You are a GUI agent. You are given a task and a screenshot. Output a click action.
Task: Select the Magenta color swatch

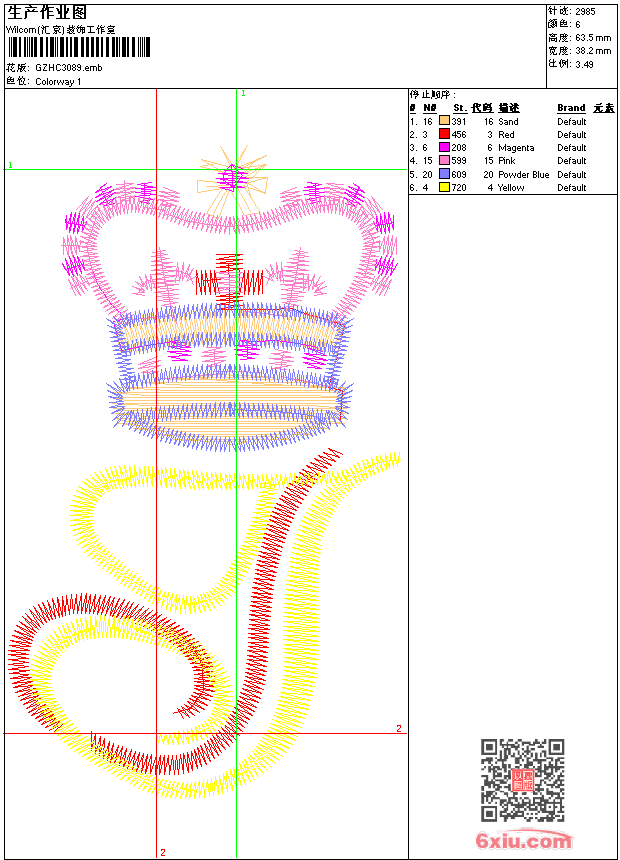click(x=444, y=148)
